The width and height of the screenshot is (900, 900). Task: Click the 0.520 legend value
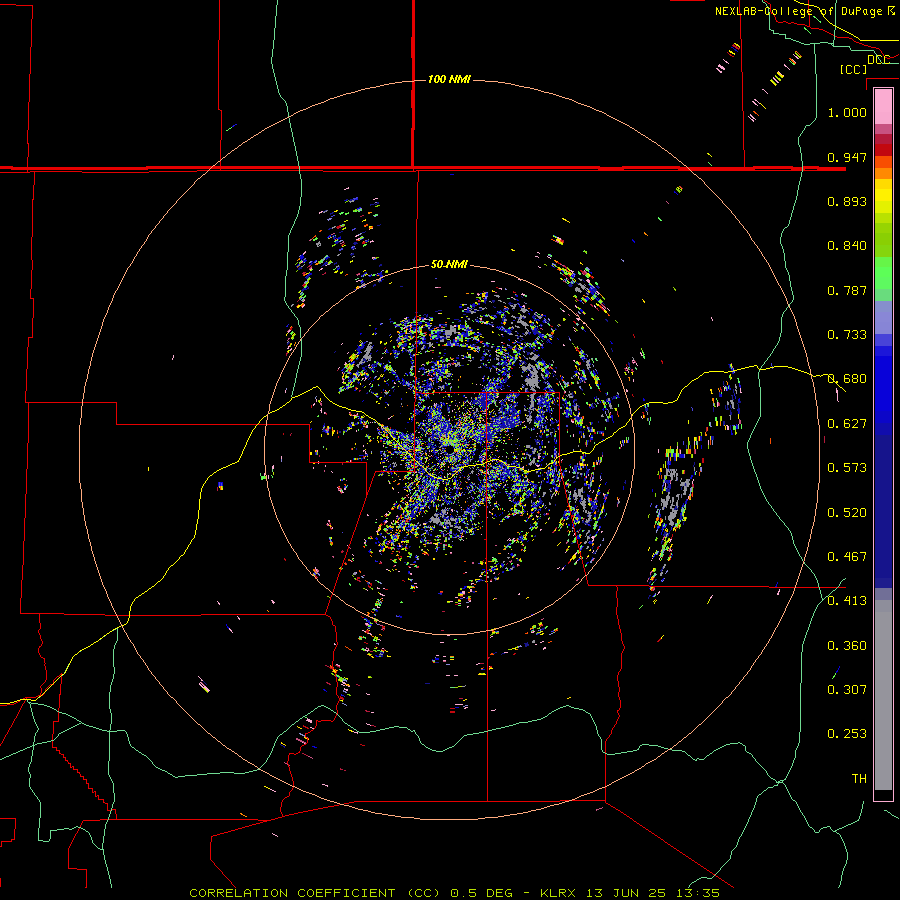[847, 513]
